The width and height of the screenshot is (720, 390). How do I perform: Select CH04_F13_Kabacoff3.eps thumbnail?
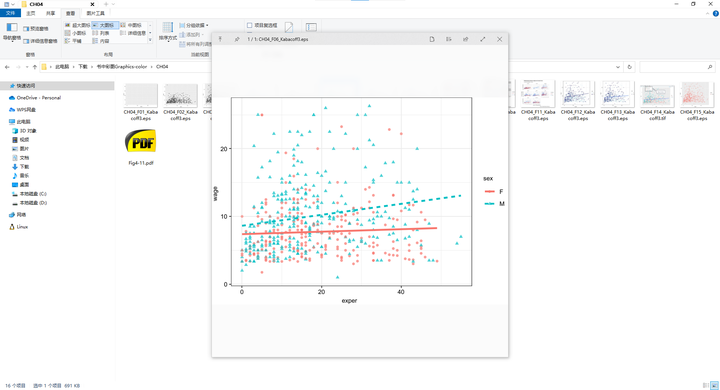(x=618, y=101)
